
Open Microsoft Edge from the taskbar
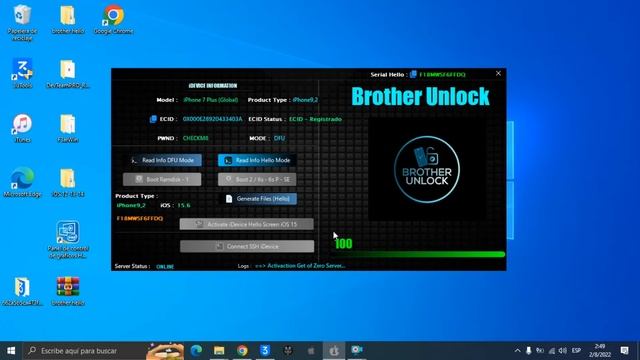(x=196, y=351)
